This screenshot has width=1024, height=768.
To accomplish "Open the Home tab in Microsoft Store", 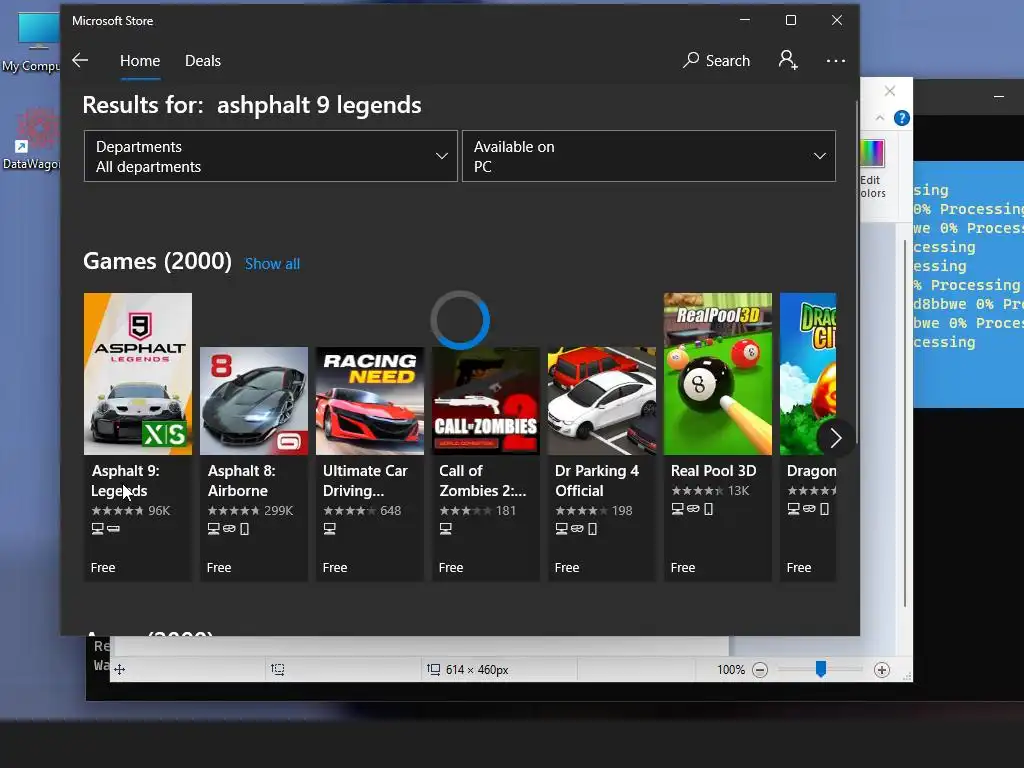I will coord(140,61).
